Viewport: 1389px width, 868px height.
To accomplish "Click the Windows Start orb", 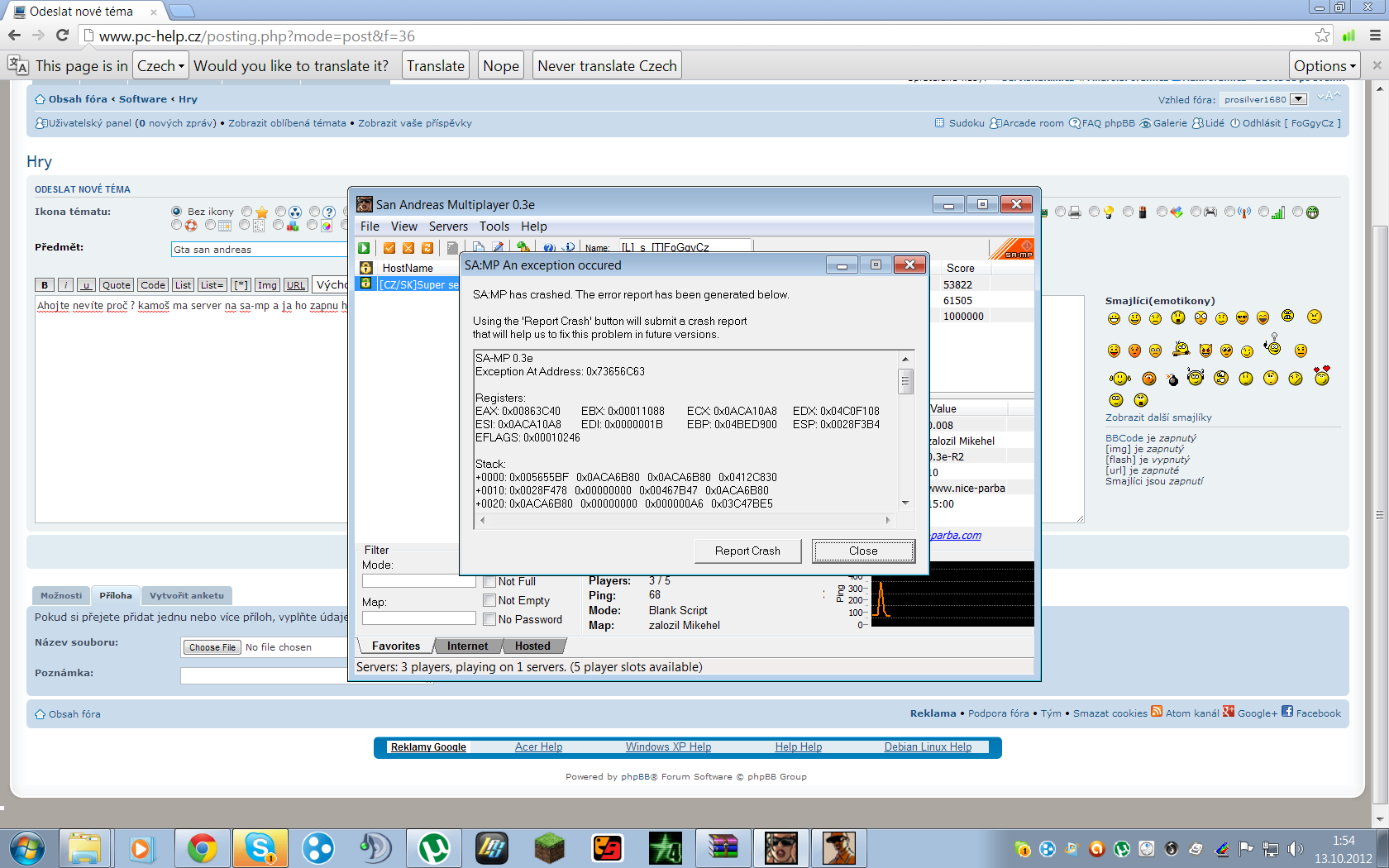I will 26,848.
